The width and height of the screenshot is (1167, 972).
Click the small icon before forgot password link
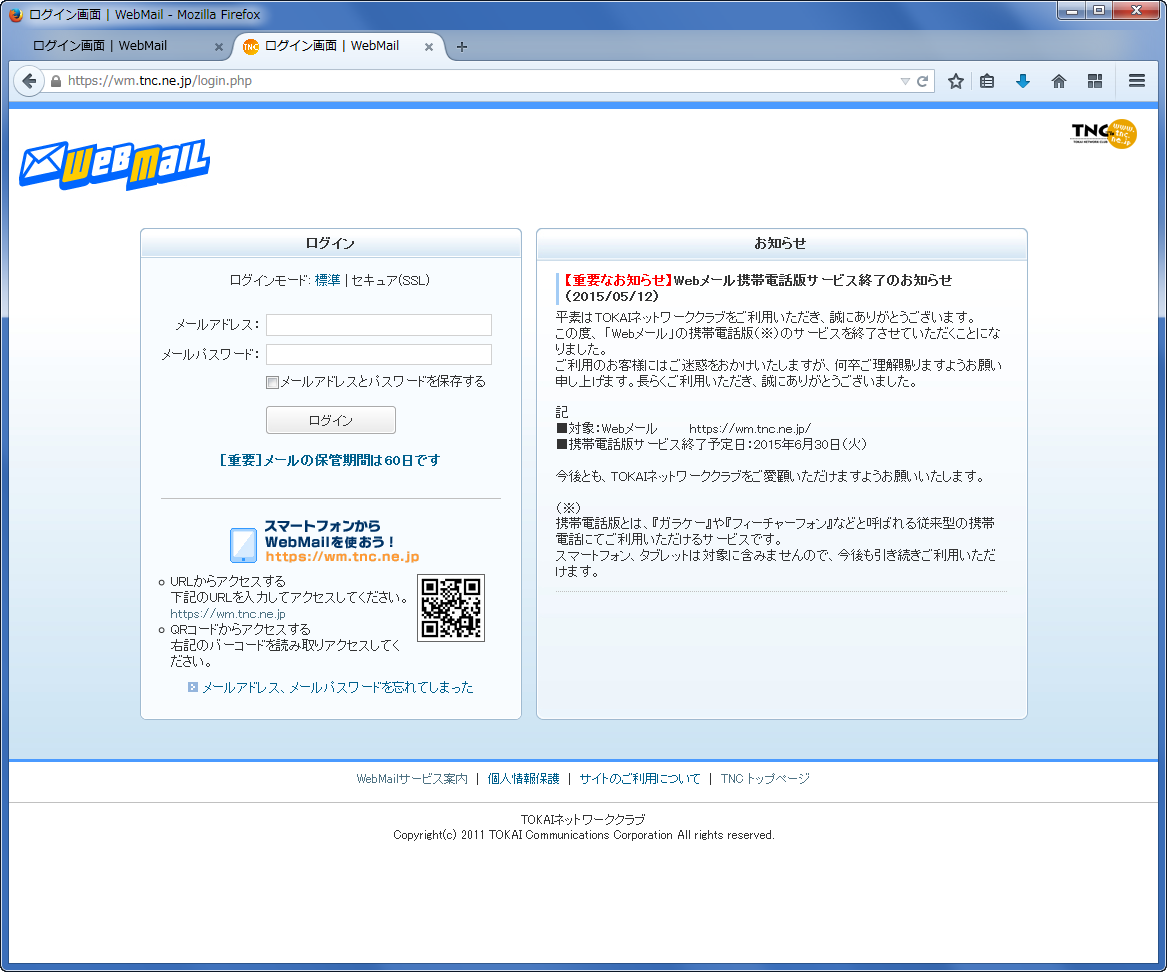(x=193, y=688)
